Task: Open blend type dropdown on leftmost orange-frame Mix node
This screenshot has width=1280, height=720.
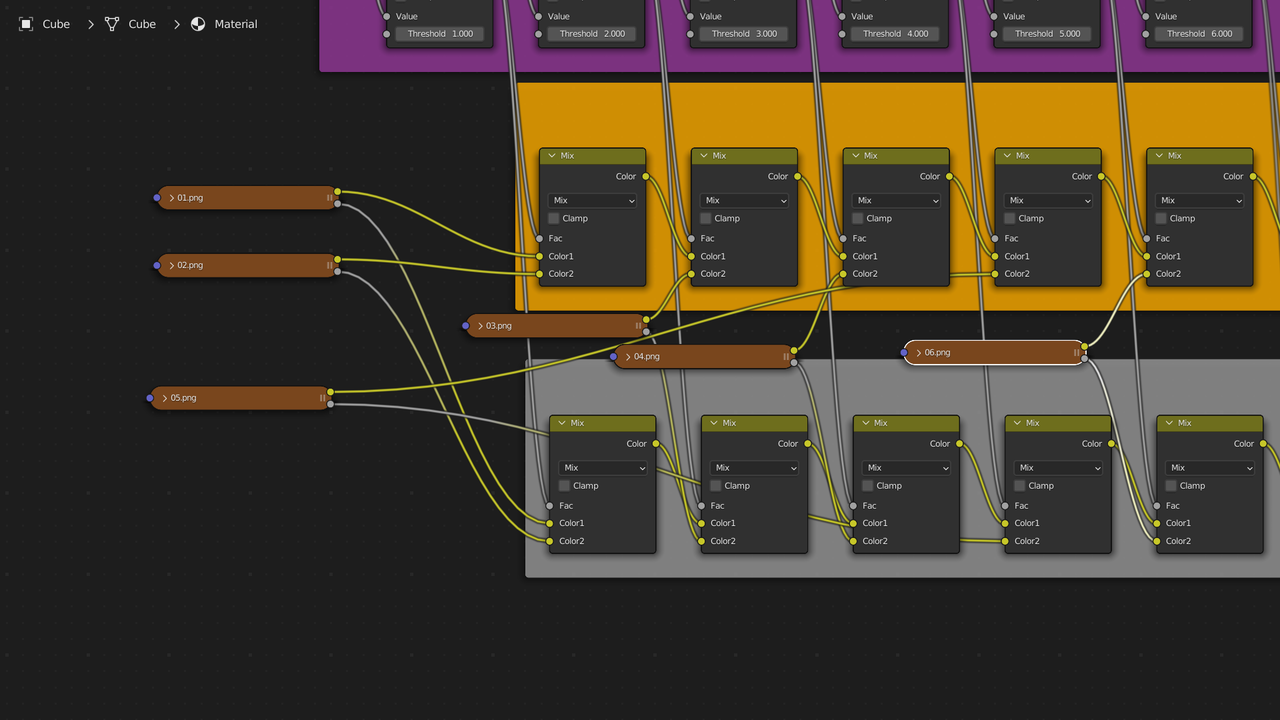Action: click(593, 200)
